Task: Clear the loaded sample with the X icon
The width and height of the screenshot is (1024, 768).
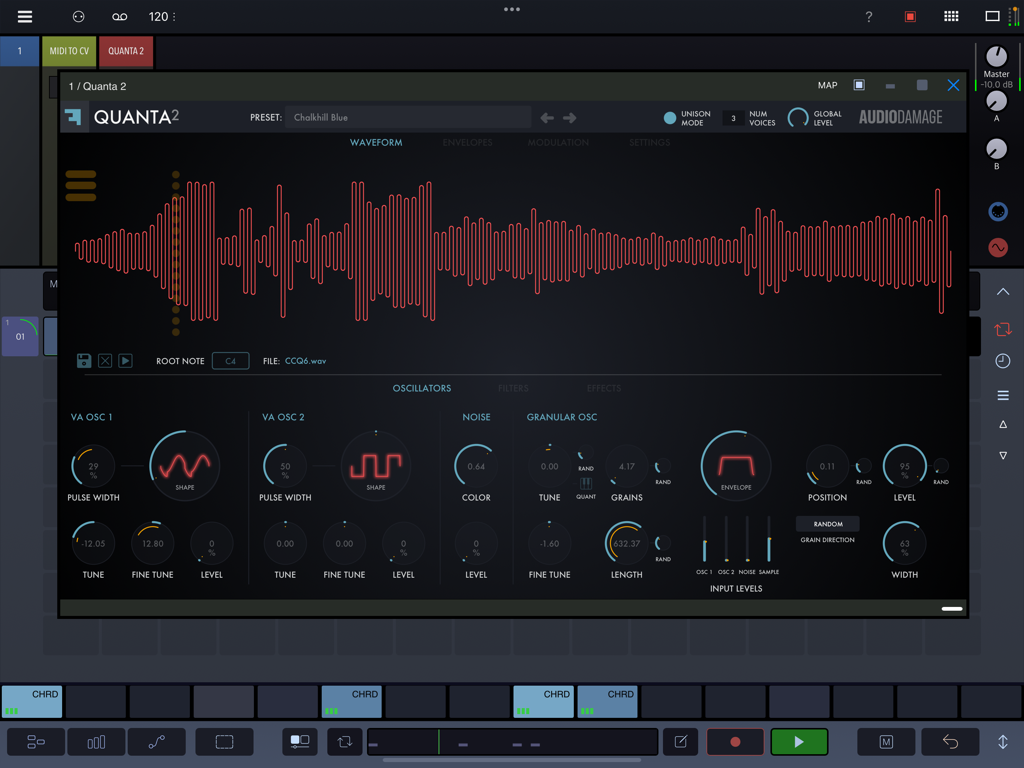Action: click(105, 360)
